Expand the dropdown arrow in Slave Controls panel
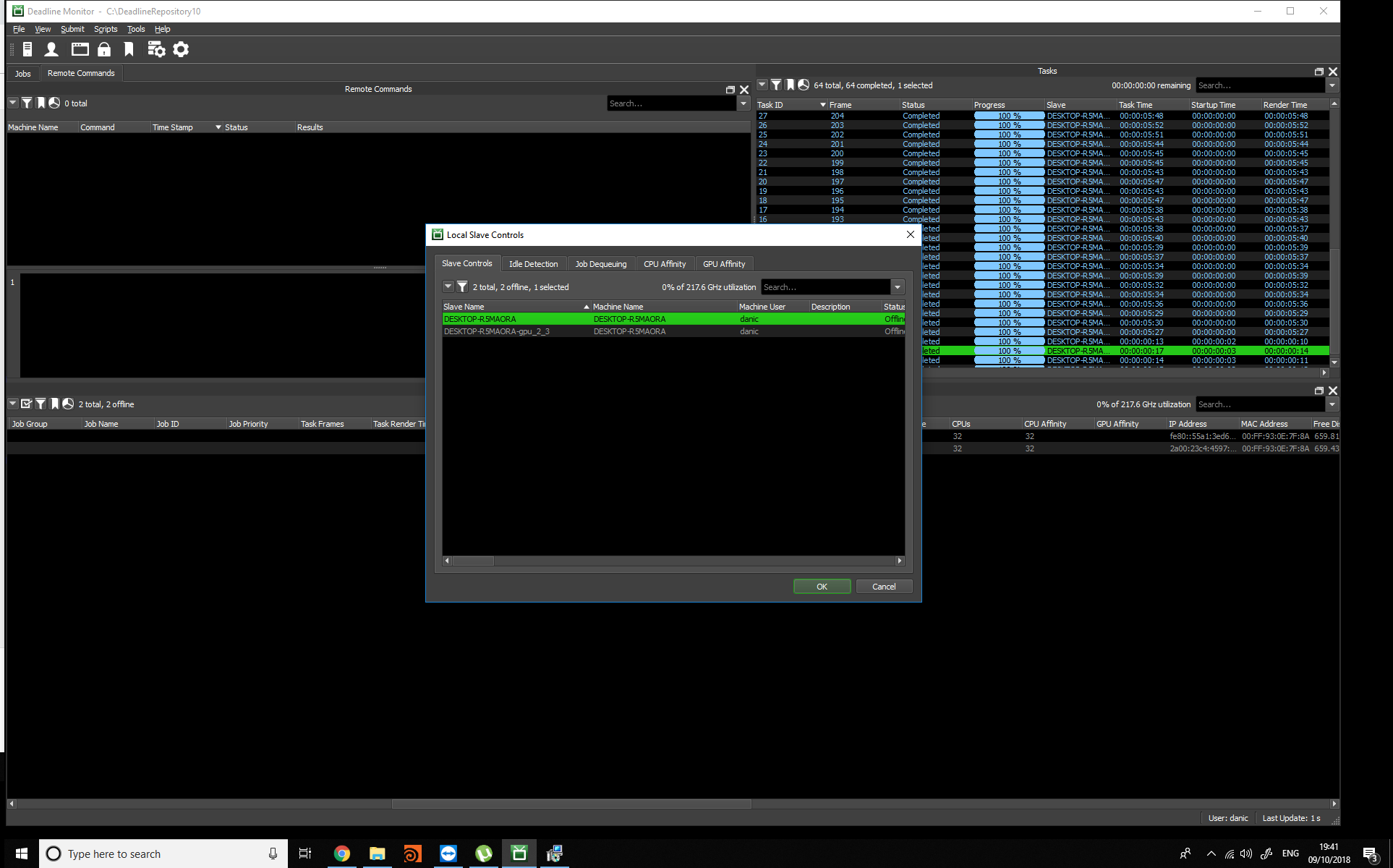 (x=448, y=286)
